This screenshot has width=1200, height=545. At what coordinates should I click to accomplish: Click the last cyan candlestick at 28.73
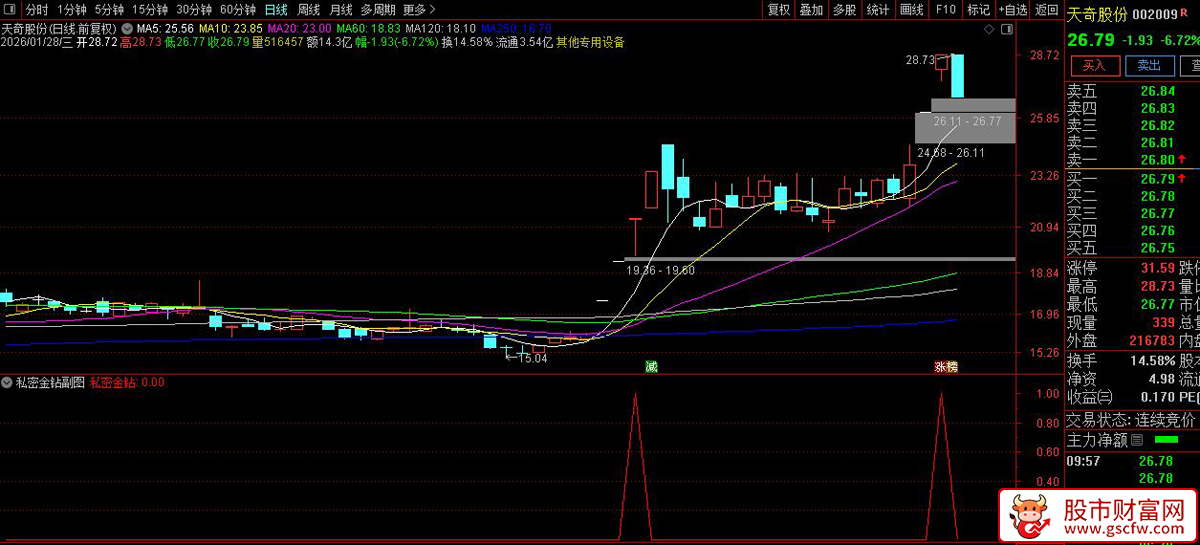coord(957,76)
